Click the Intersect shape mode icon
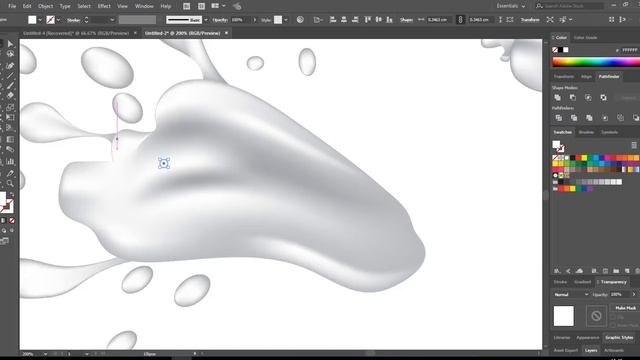This screenshot has height=360, width=640. 588,98
